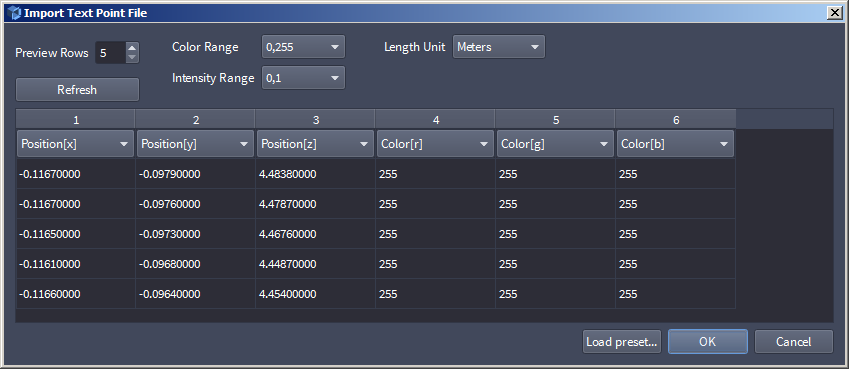Click cell value 4.44870000
The height and width of the screenshot is (369, 849).
click(x=316, y=264)
